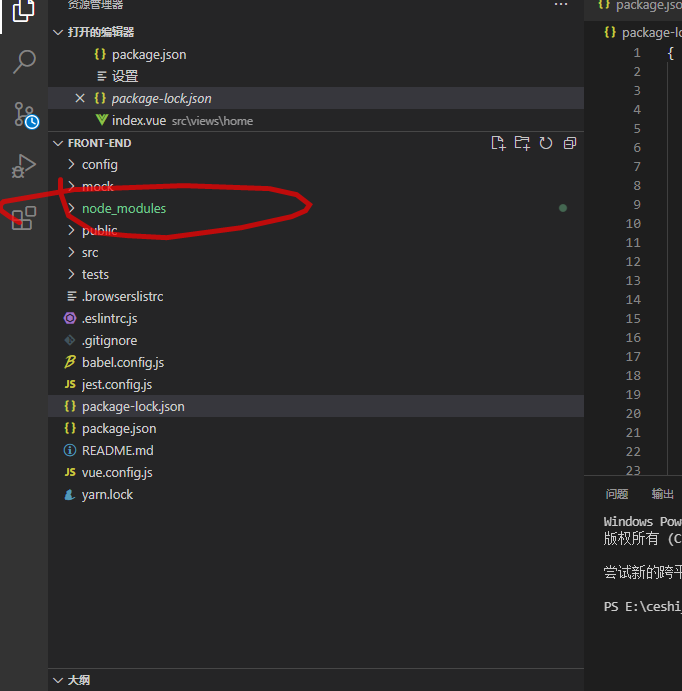Open the yarn.lock file
Screen dimensions: 682x691
316,494
